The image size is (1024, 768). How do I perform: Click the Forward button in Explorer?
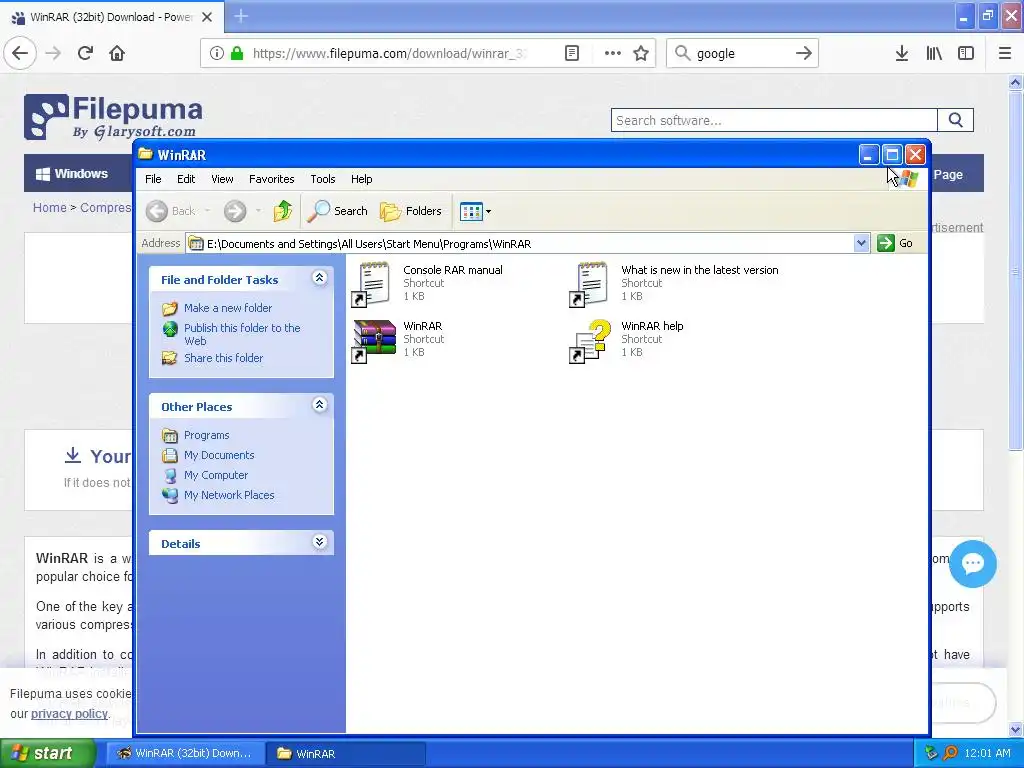pyautogui.click(x=235, y=211)
